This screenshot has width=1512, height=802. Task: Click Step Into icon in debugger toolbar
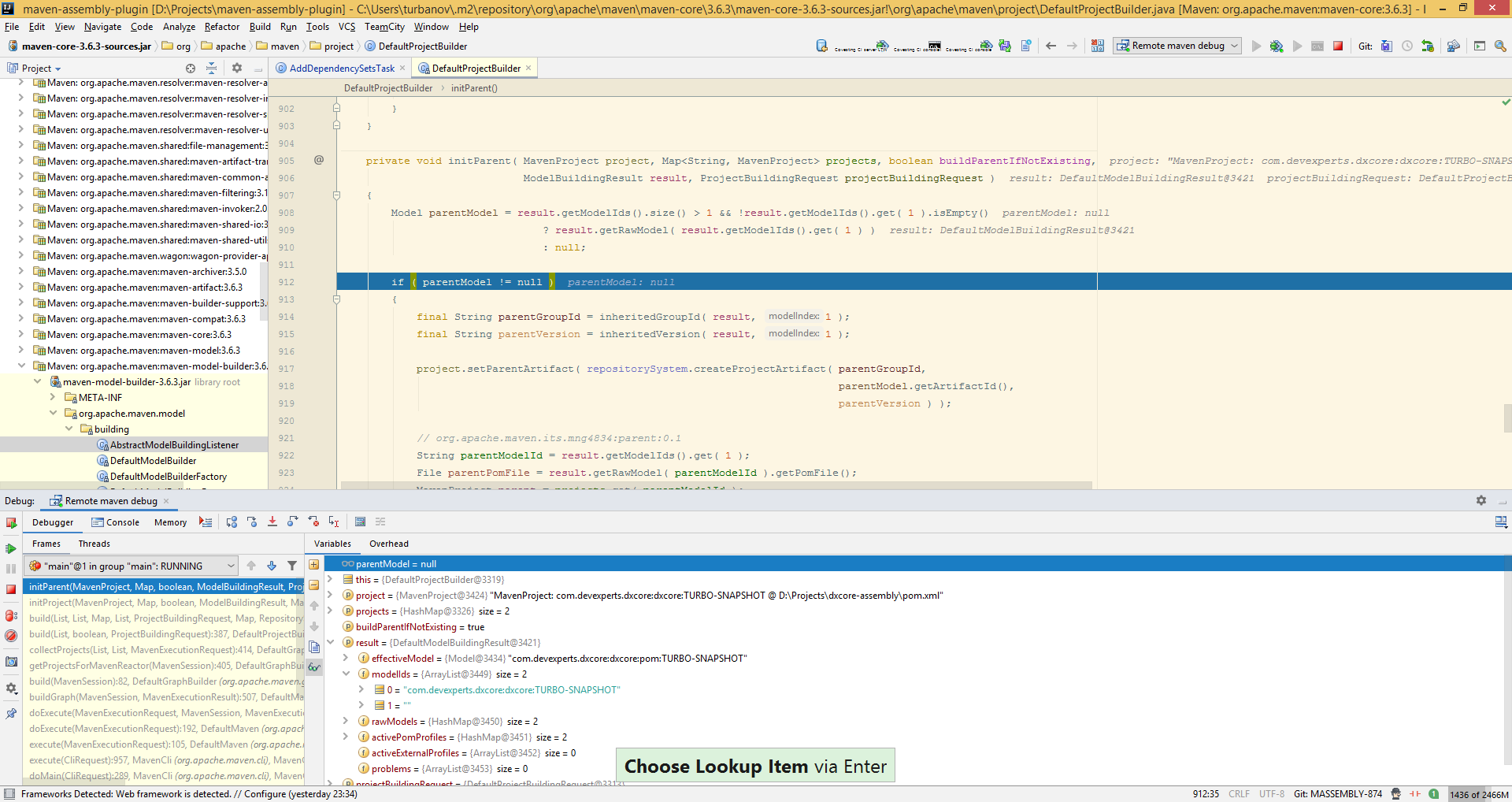pos(252,522)
